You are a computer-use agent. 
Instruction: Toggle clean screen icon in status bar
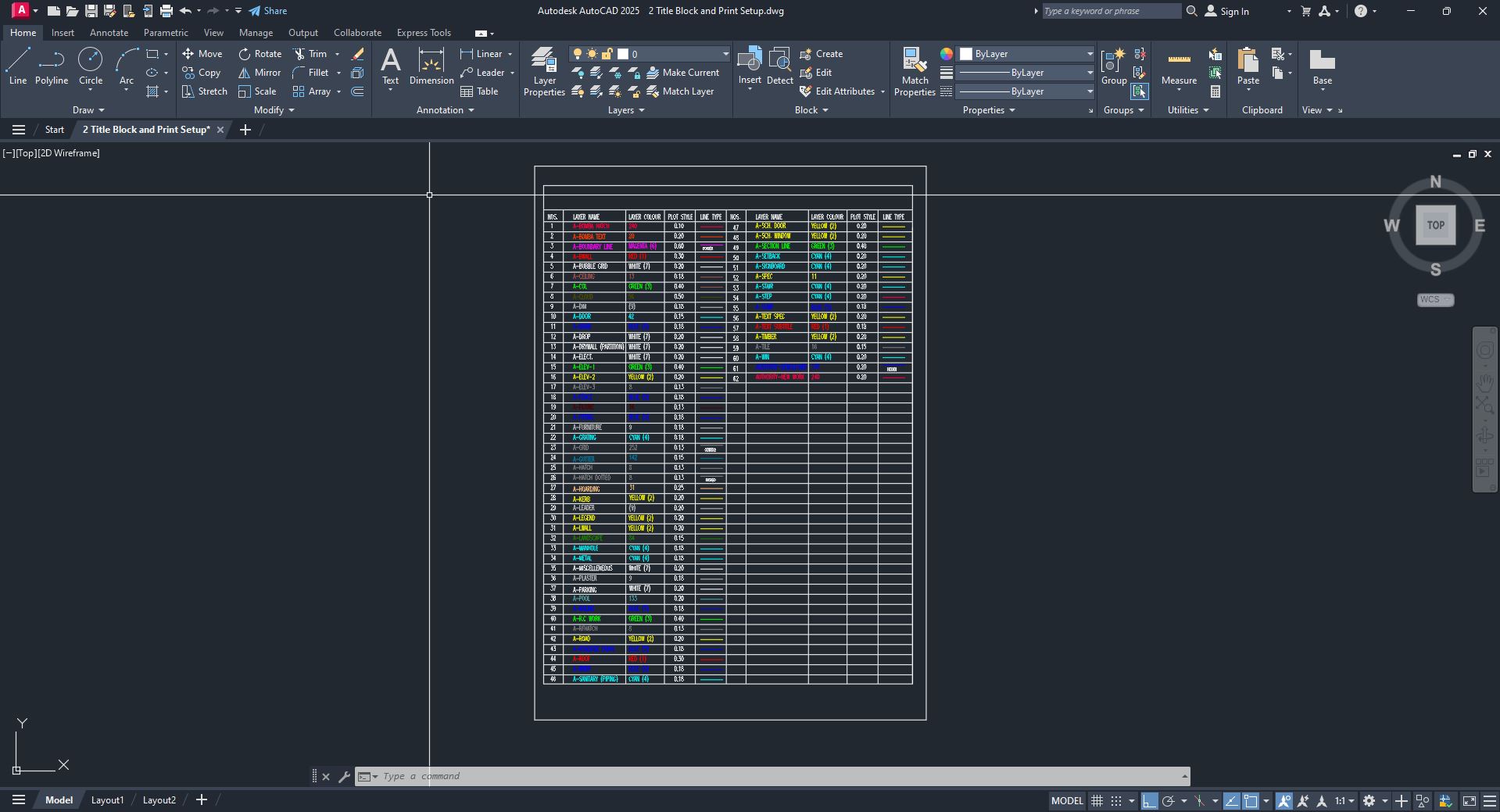[x=1470, y=801]
